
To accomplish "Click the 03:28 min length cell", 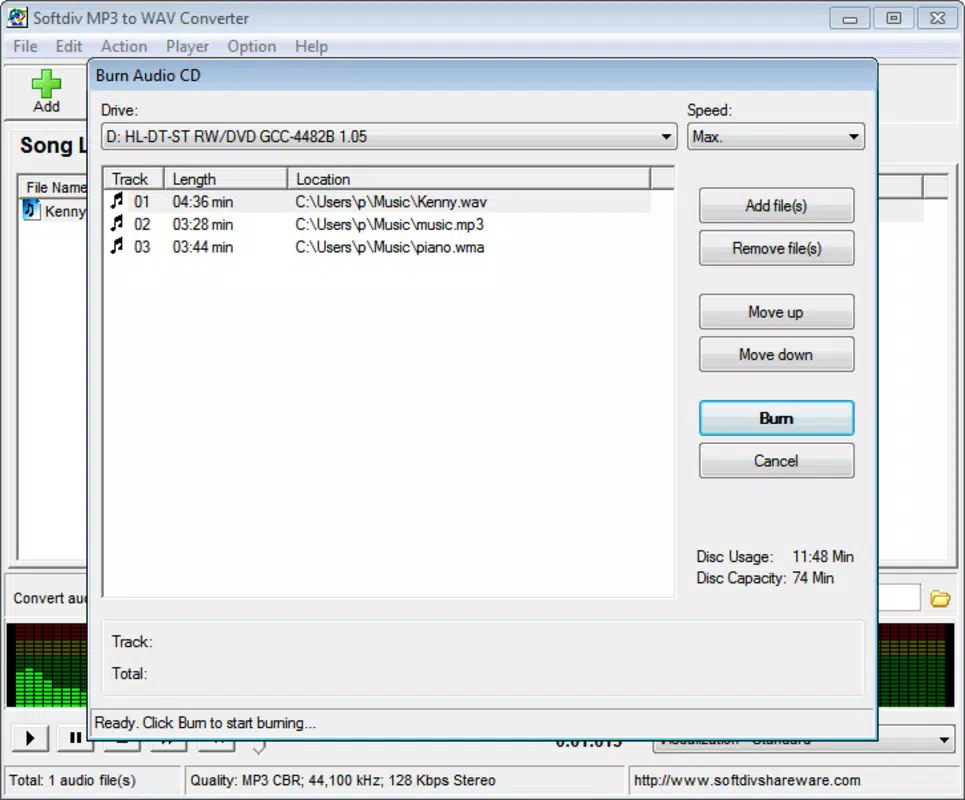I will pyautogui.click(x=202, y=225).
